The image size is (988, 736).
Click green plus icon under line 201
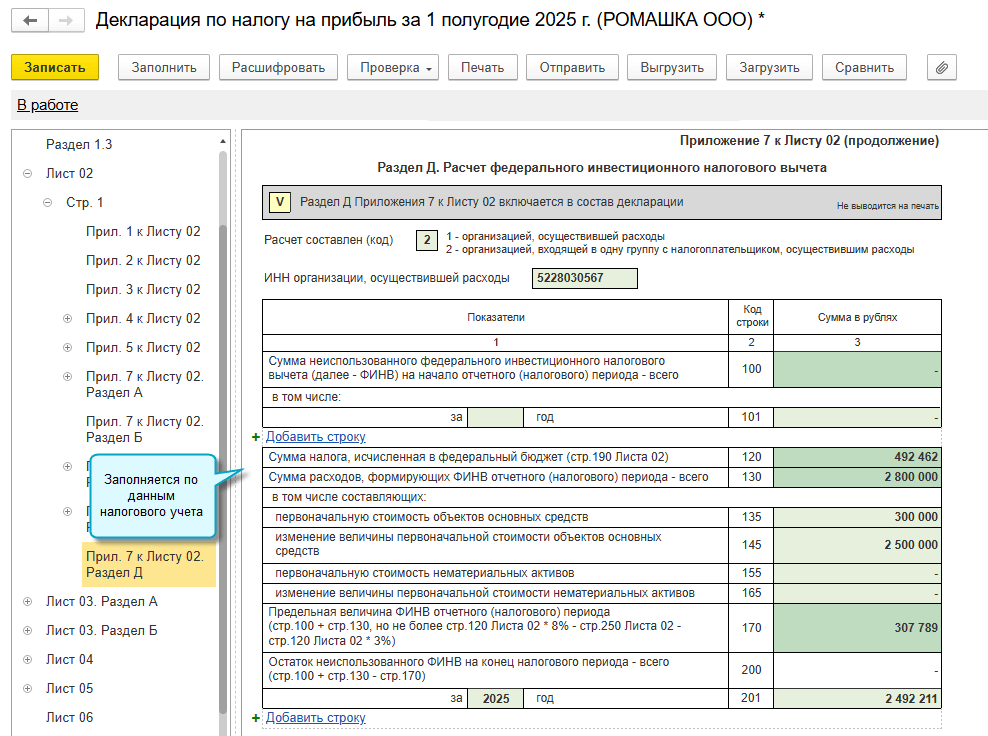[x=256, y=718]
